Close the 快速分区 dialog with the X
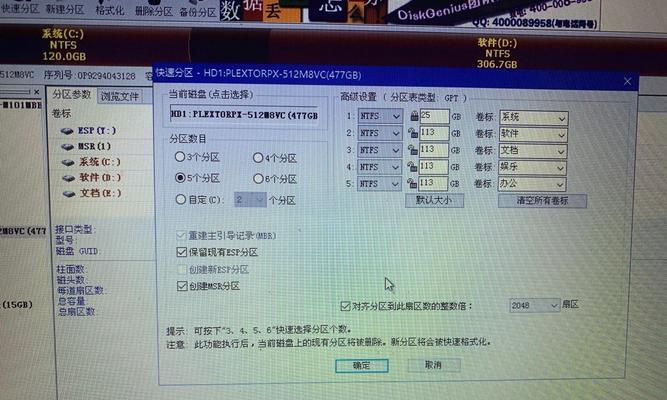Viewport: 667px width, 400px height. (x=627, y=81)
